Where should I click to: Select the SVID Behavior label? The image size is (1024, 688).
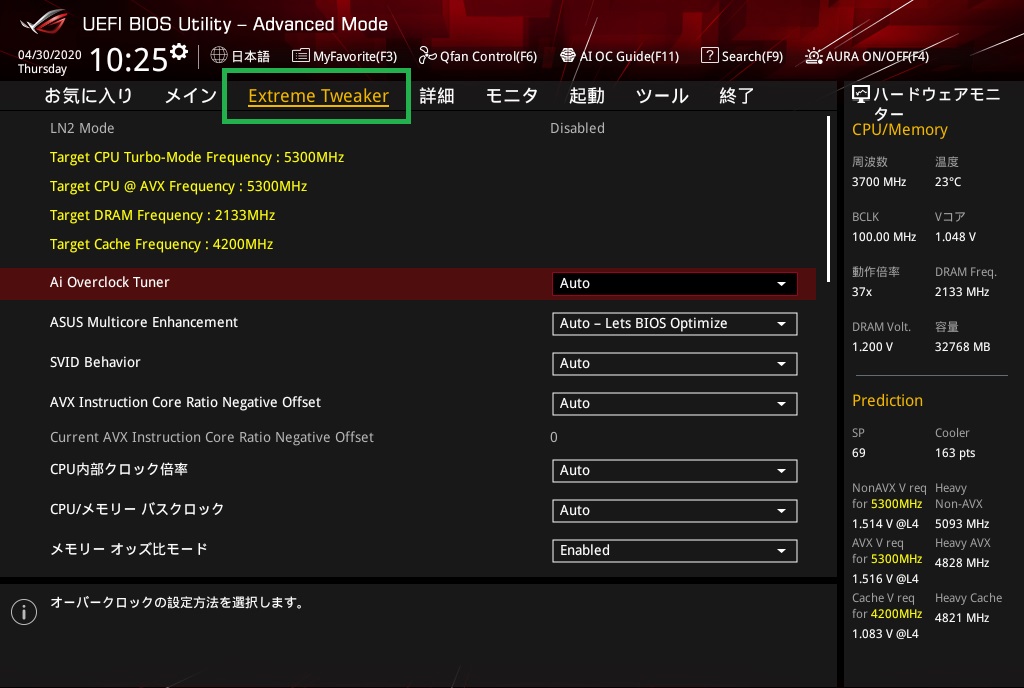95,362
